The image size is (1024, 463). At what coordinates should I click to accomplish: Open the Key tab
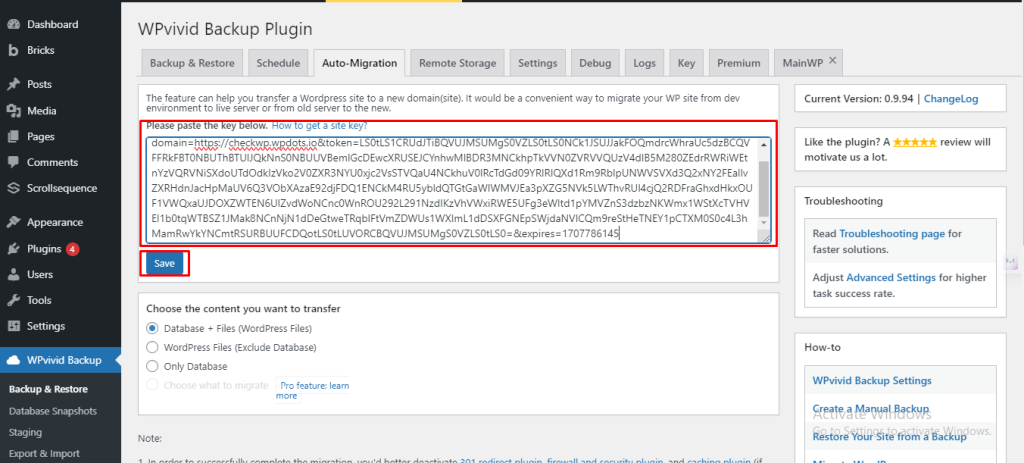coord(686,63)
